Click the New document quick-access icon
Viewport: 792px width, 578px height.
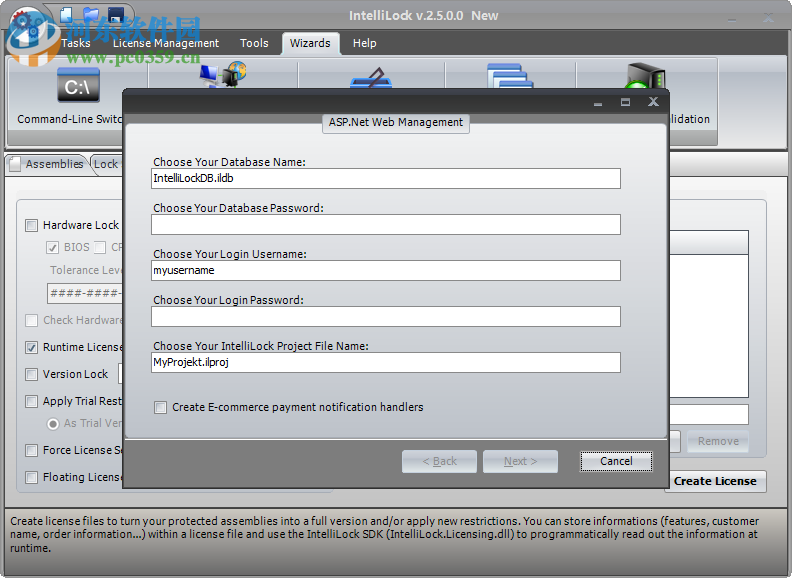(66, 14)
